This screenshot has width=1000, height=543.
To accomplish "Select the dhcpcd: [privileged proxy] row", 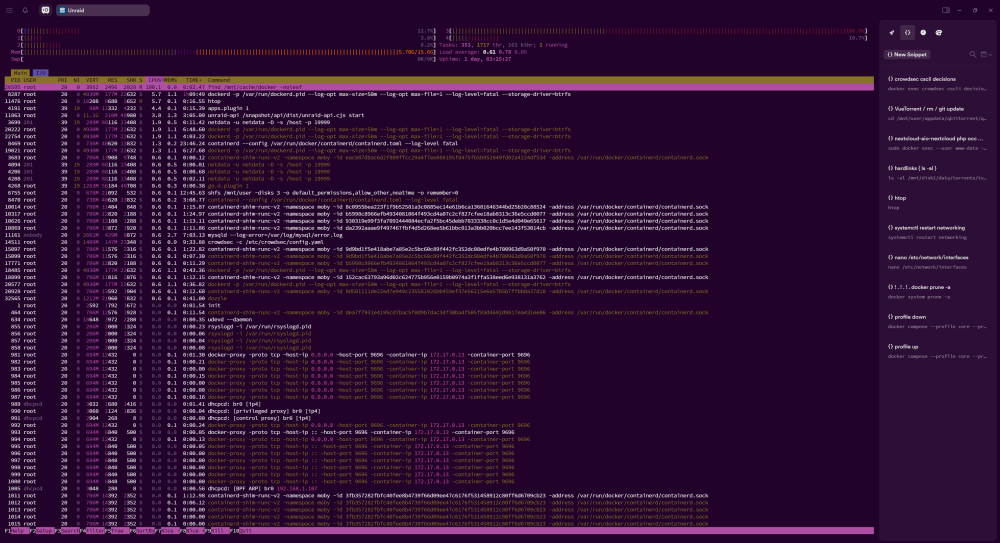I will tap(439, 411).
